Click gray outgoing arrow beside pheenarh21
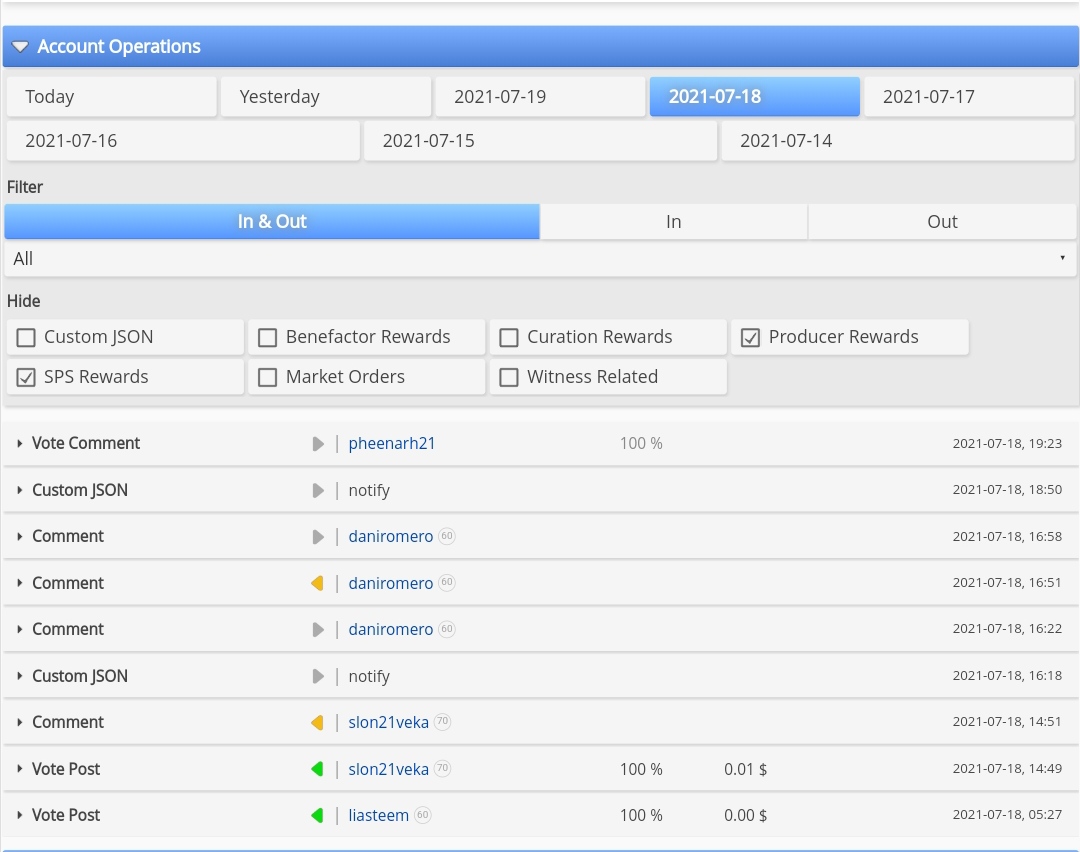 pos(318,444)
